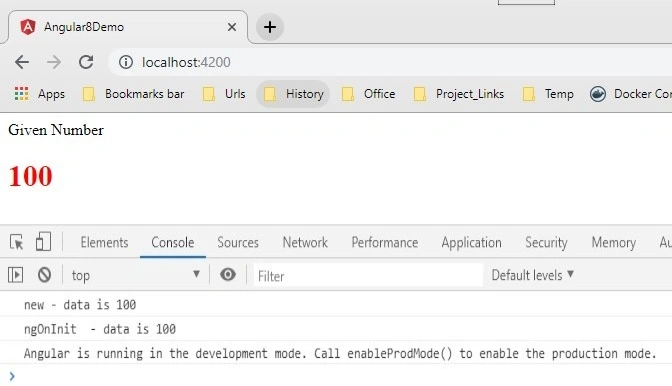
Task: Reload the localhost page
Action: (86, 62)
